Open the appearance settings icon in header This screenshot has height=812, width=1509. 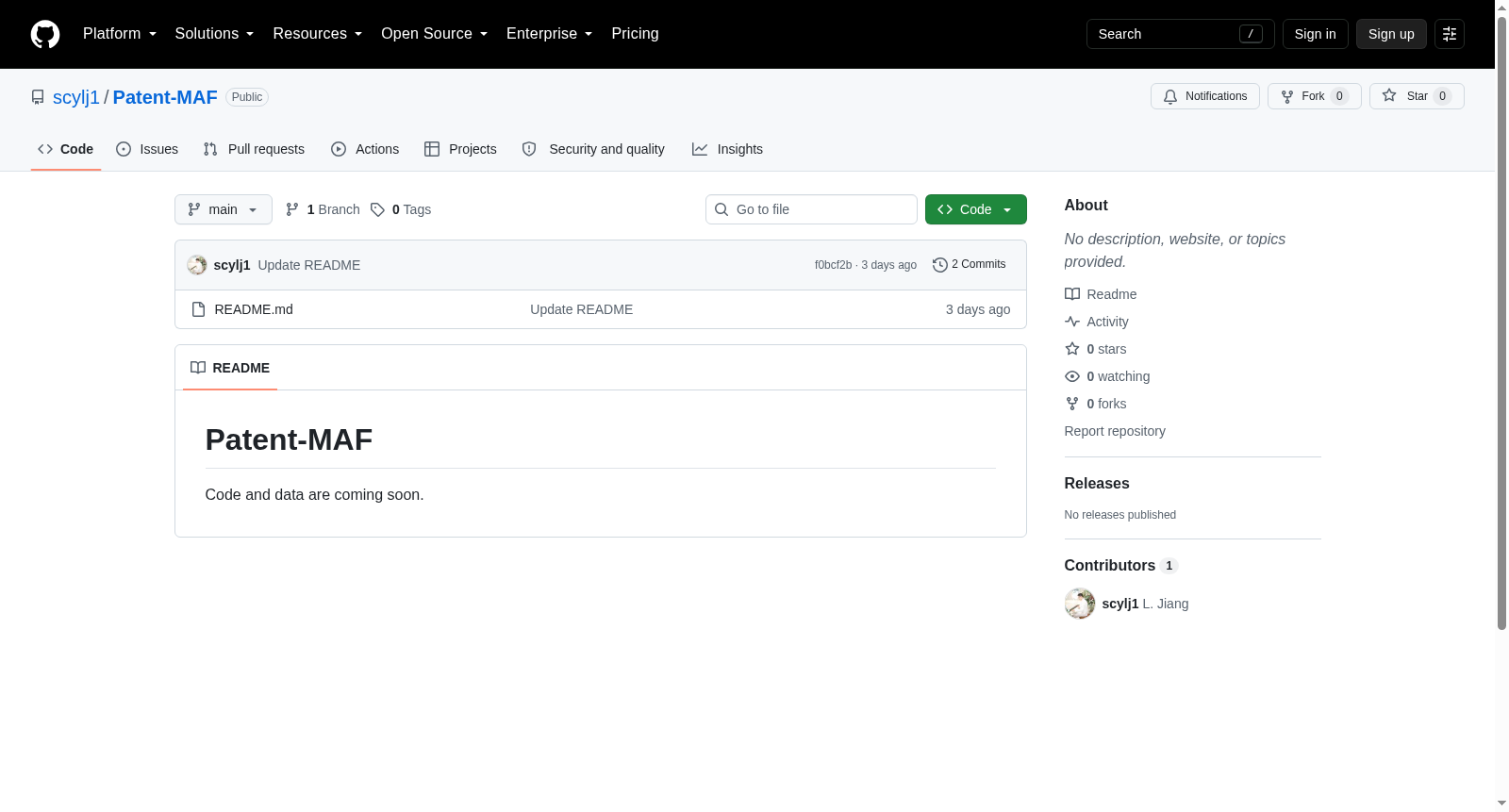tap(1450, 34)
